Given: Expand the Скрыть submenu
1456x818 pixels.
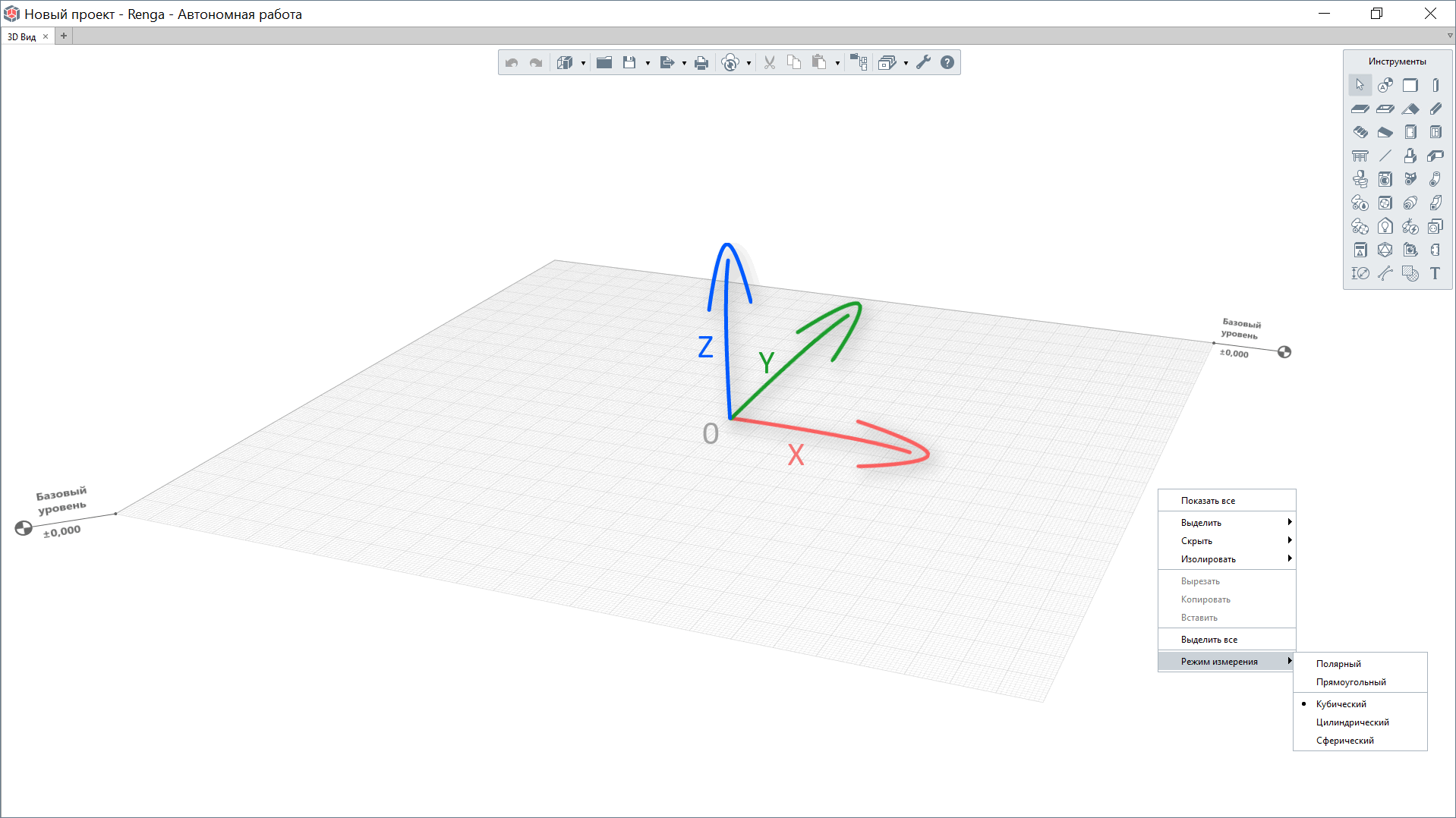Looking at the screenshot, I should (1227, 540).
